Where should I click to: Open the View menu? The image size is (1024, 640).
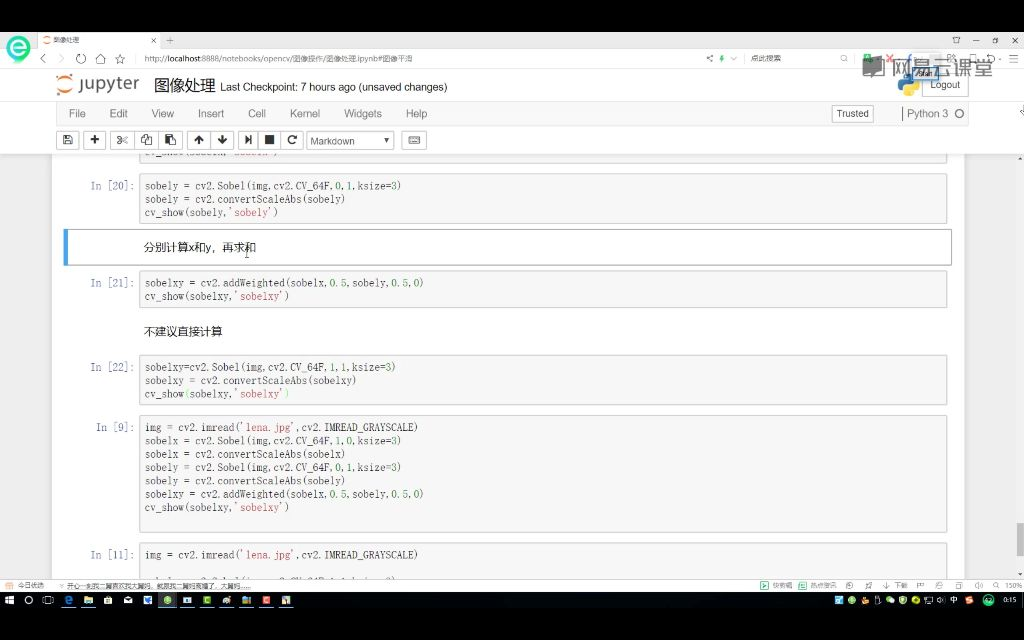point(163,114)
